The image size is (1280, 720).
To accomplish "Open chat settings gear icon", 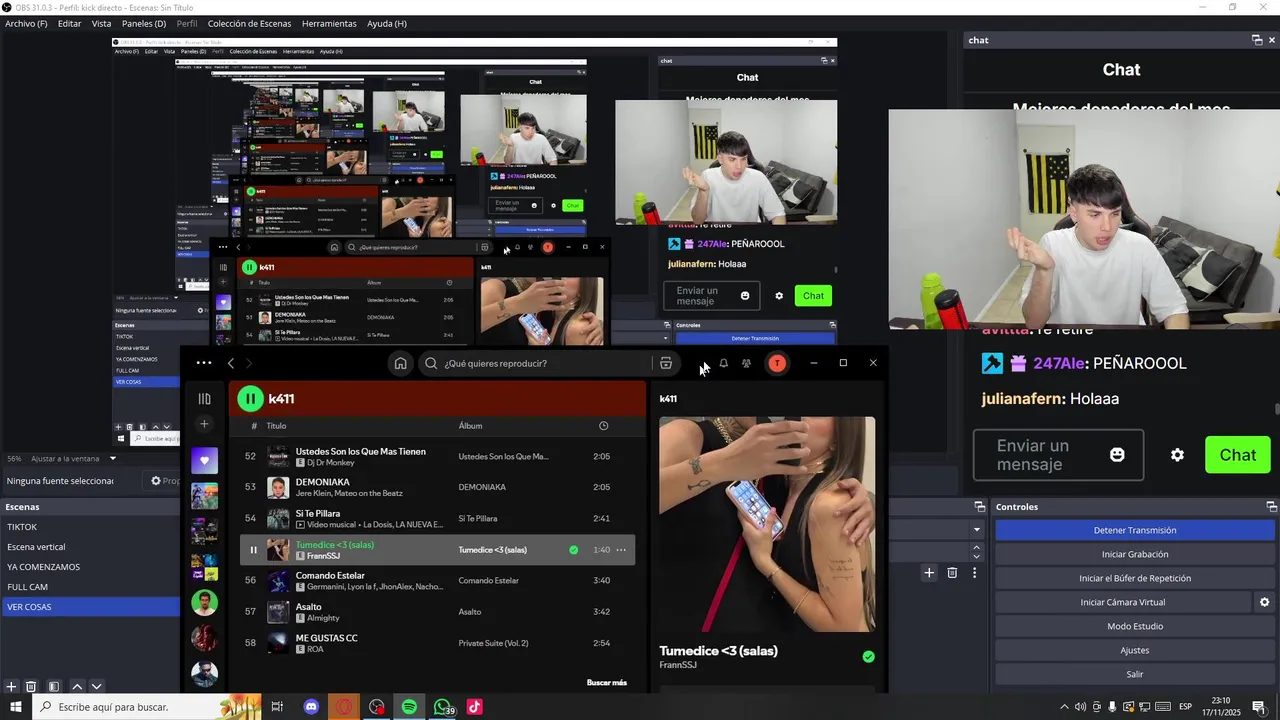I will 1177,455.
